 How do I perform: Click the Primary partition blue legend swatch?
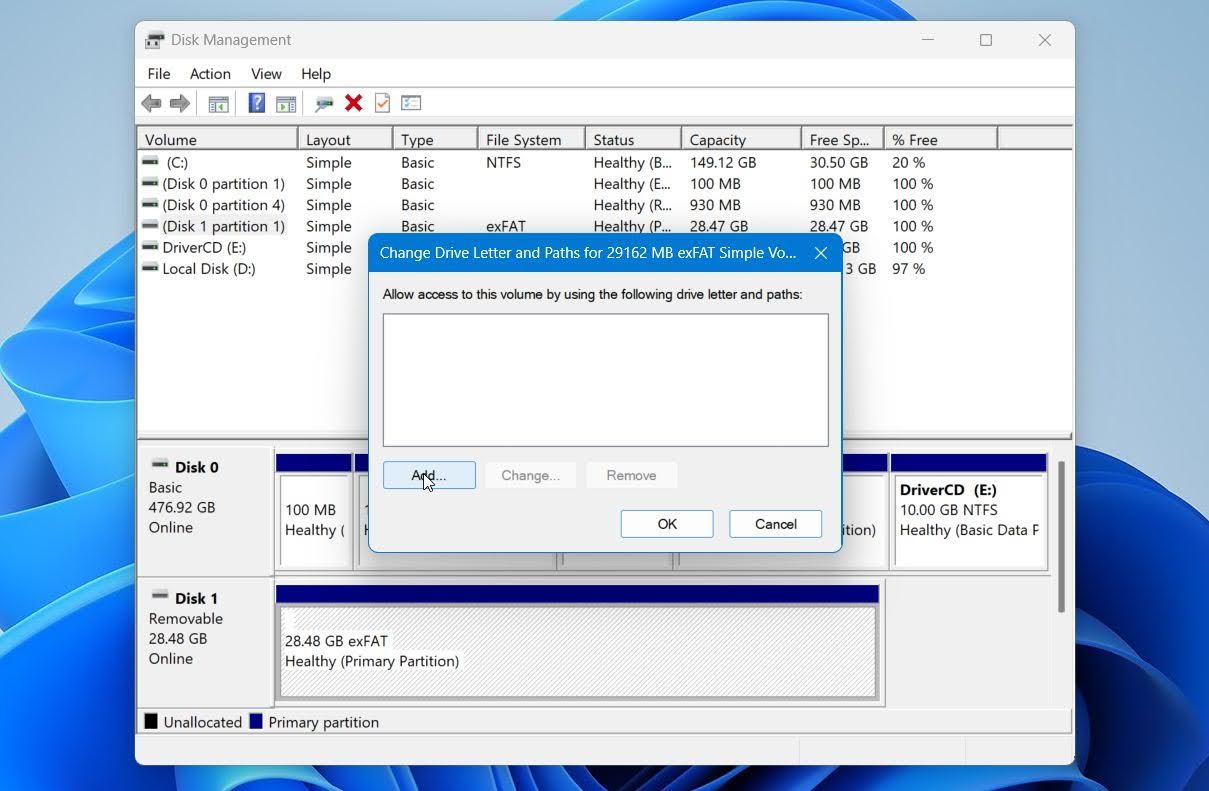(x=256, y=721)
